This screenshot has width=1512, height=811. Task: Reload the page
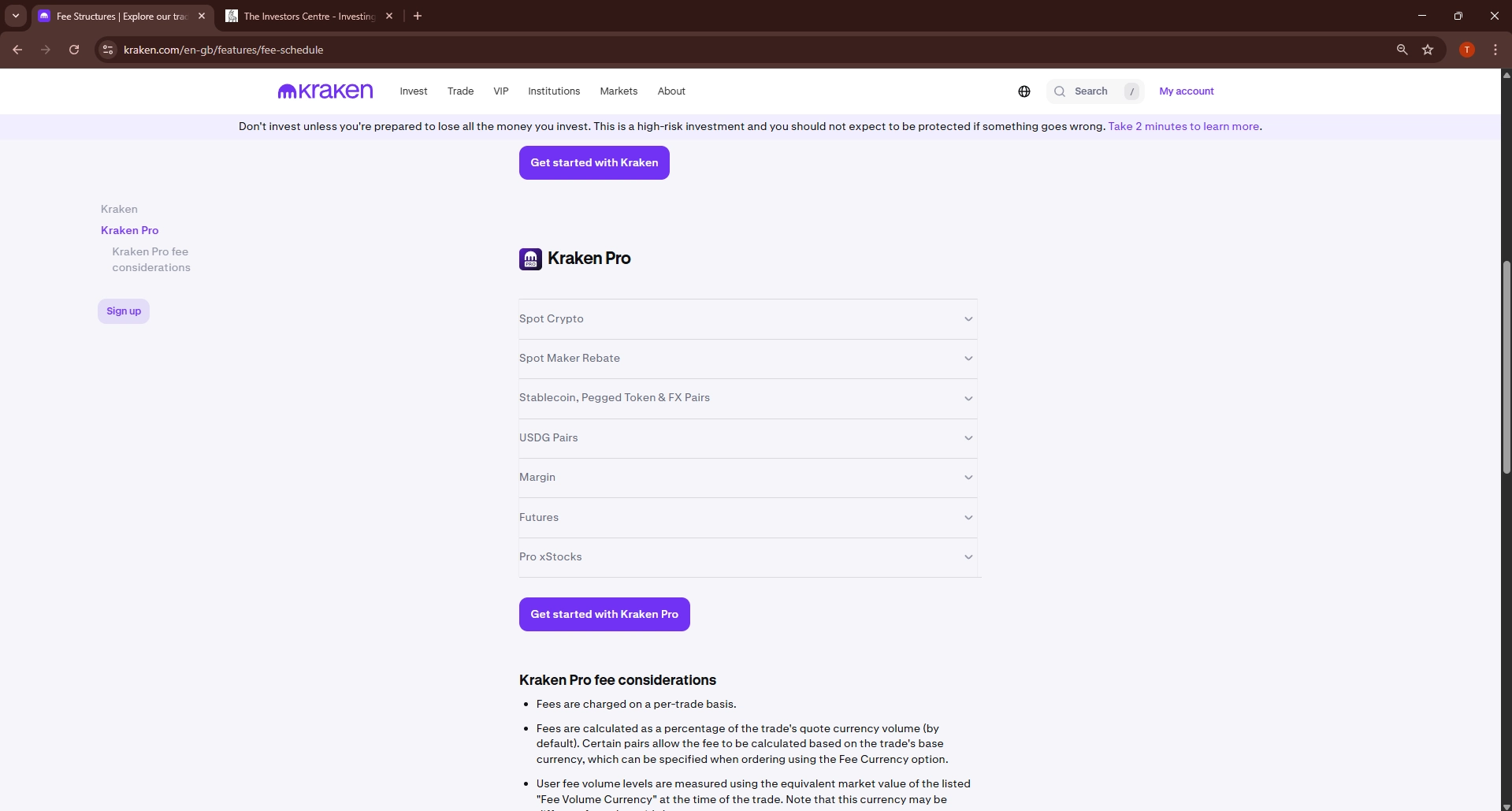point(74,50)
